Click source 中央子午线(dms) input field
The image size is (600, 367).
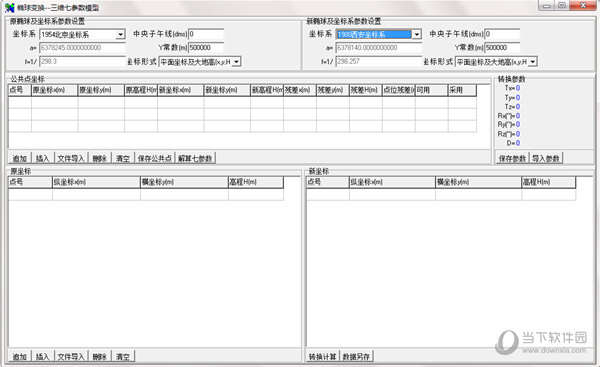(x=206, y=34)
